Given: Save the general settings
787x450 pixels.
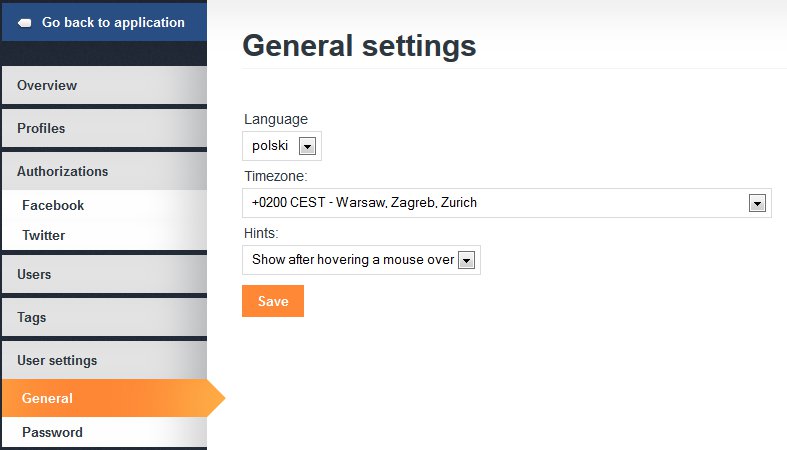Looking at the screenshot, I should point(273,301).
